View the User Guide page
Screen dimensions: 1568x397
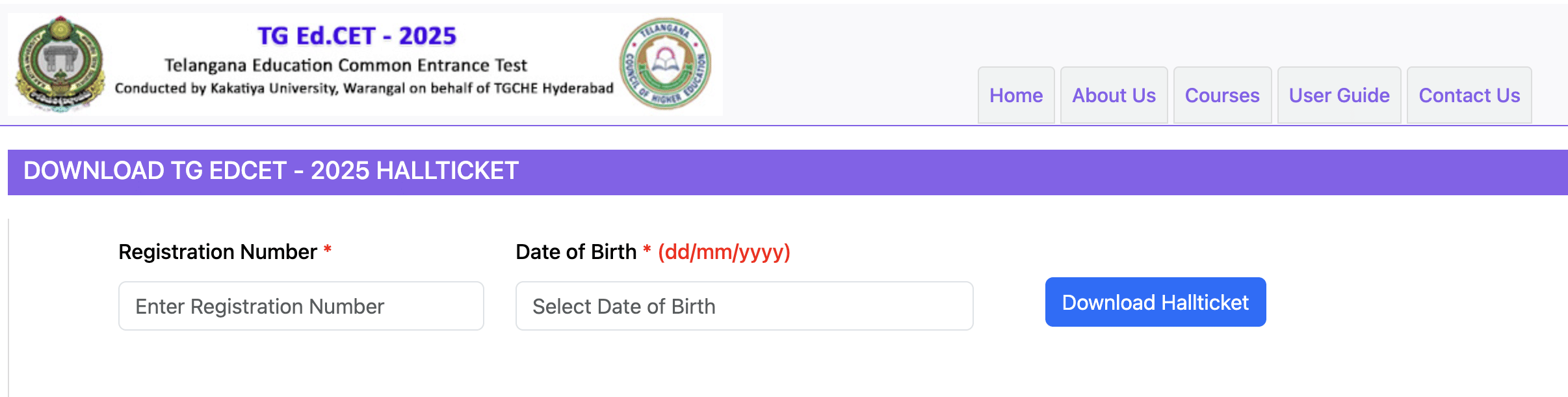click(x=1339, y=95)
